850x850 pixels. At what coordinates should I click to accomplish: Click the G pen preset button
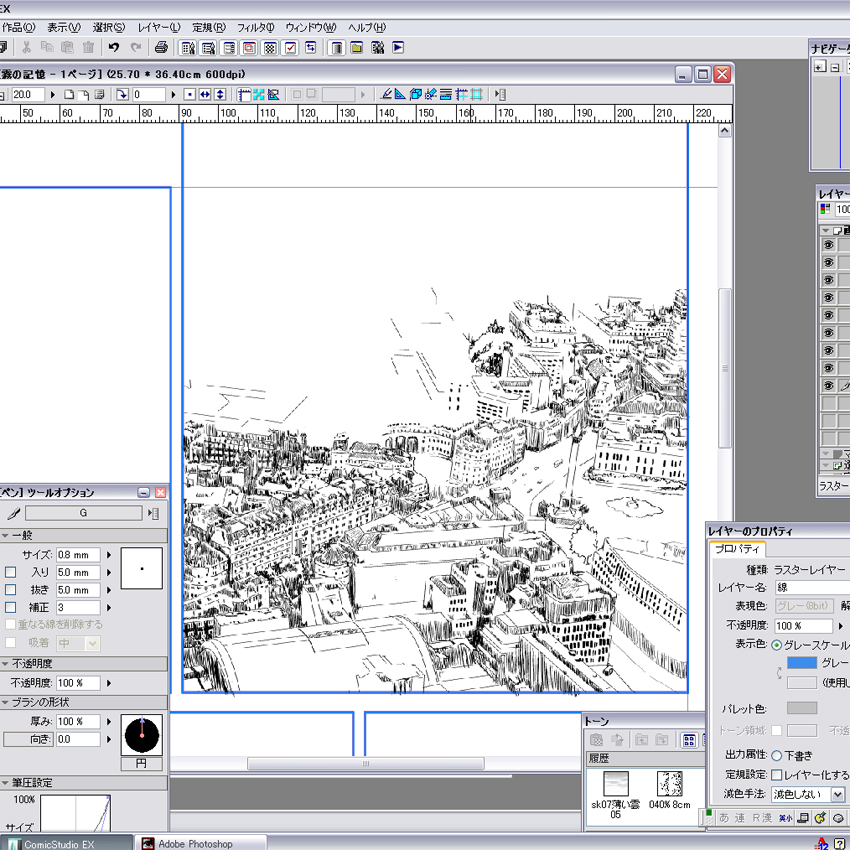tap(83, 514)
